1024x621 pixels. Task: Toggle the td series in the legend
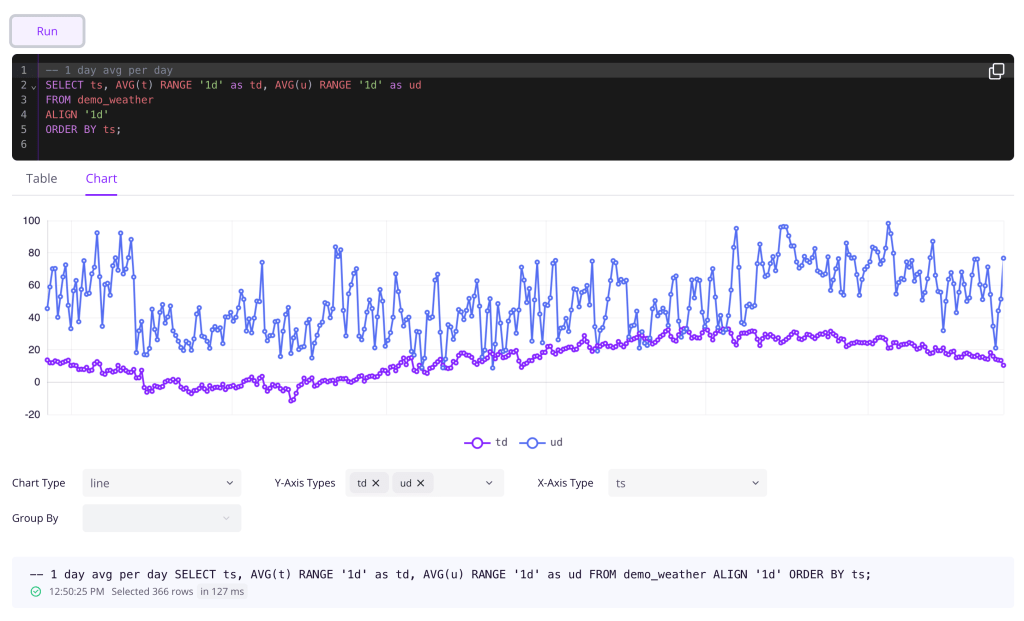pos(487,442)
